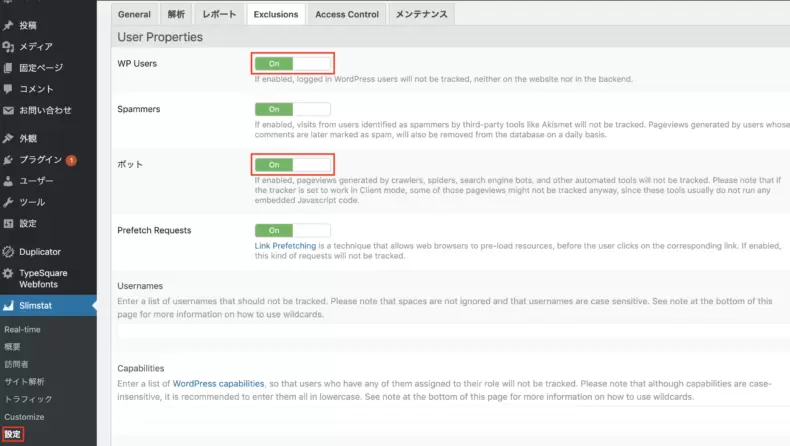Select the General tab

click(x=134, y=15)
